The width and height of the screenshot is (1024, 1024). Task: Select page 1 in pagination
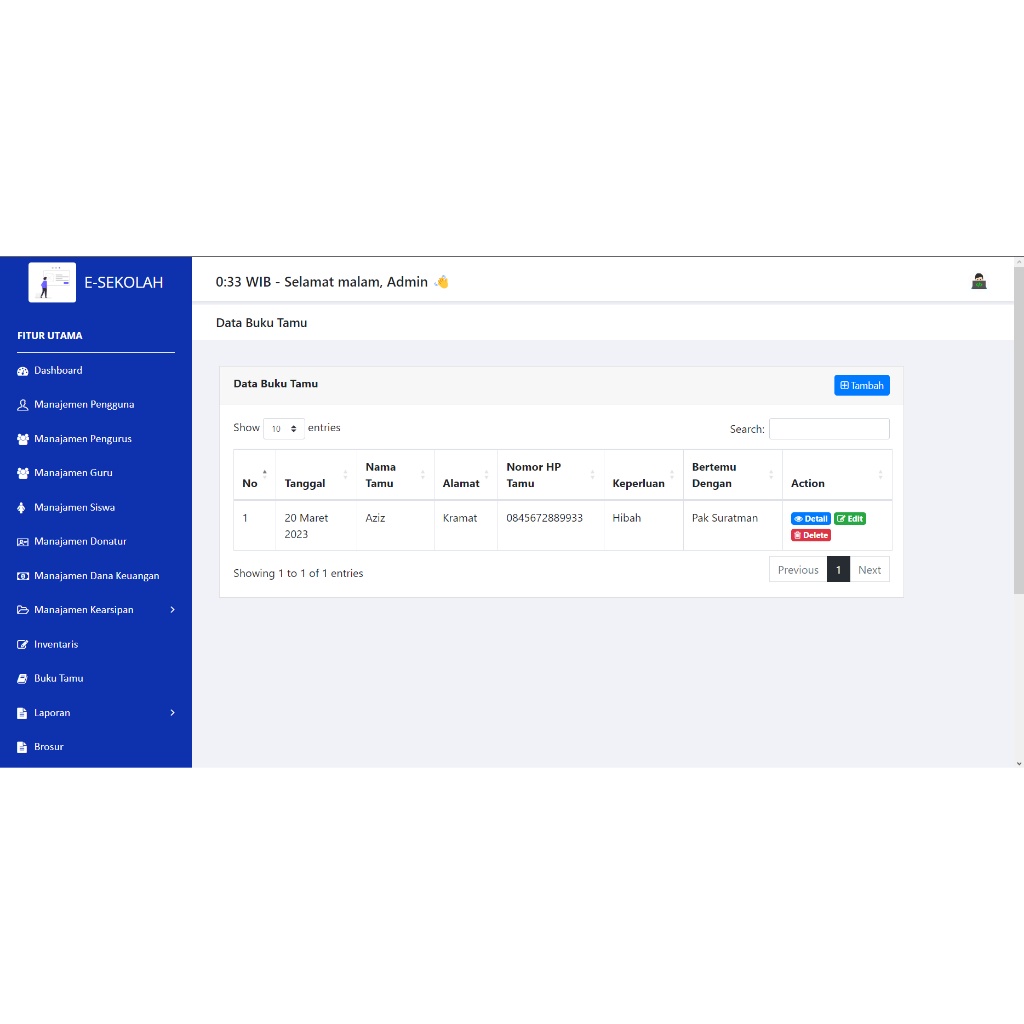coord(839,569)
